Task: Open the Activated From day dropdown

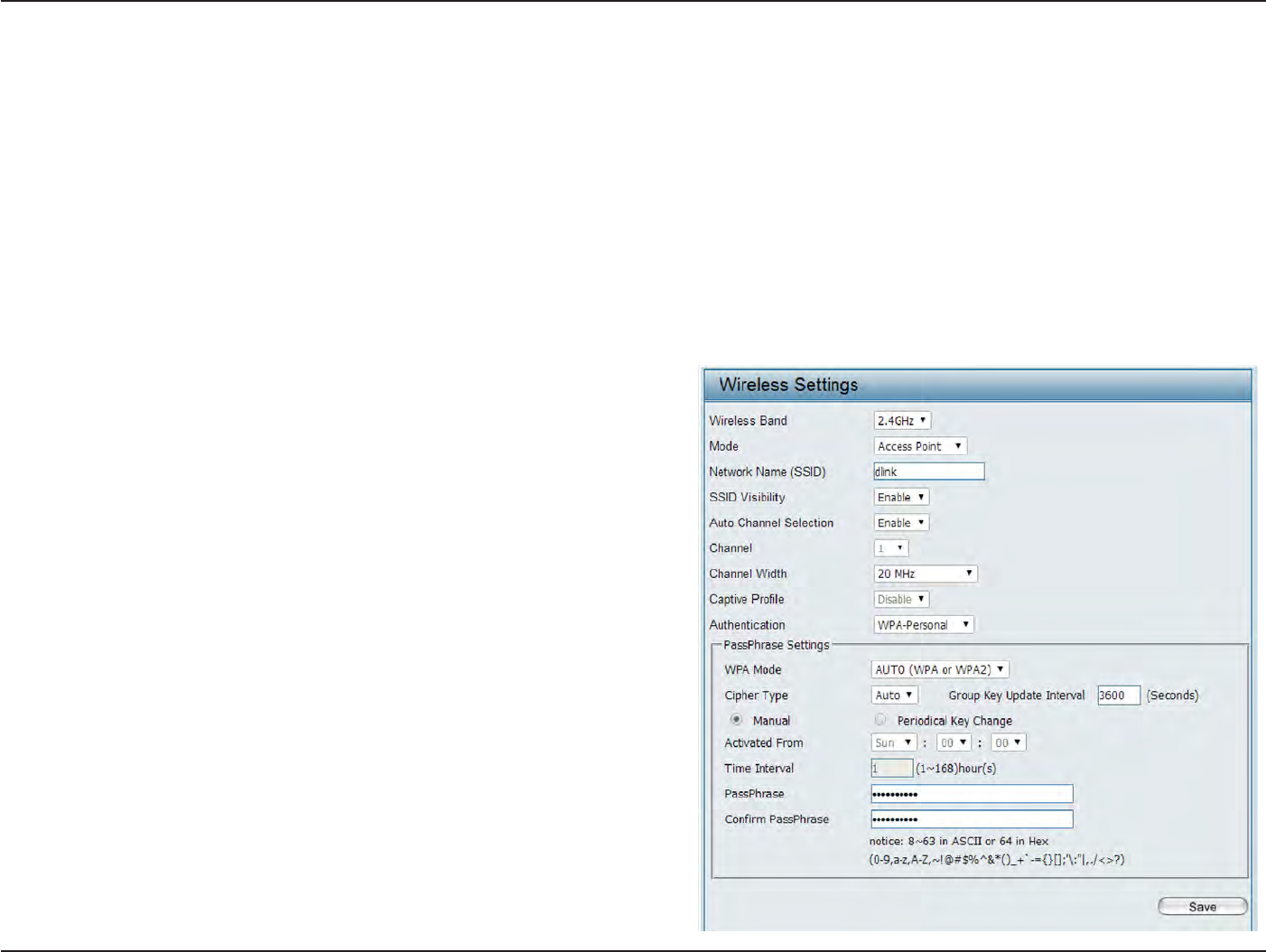Action: coord(894,742)
